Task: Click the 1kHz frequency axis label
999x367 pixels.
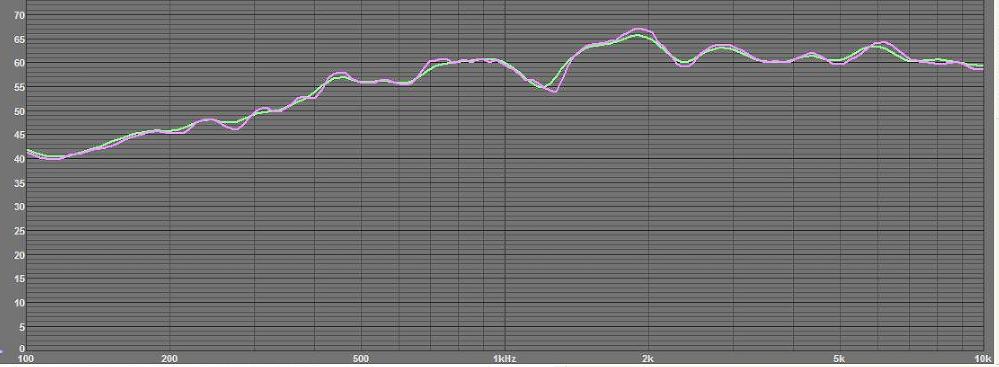Action: 504,359
